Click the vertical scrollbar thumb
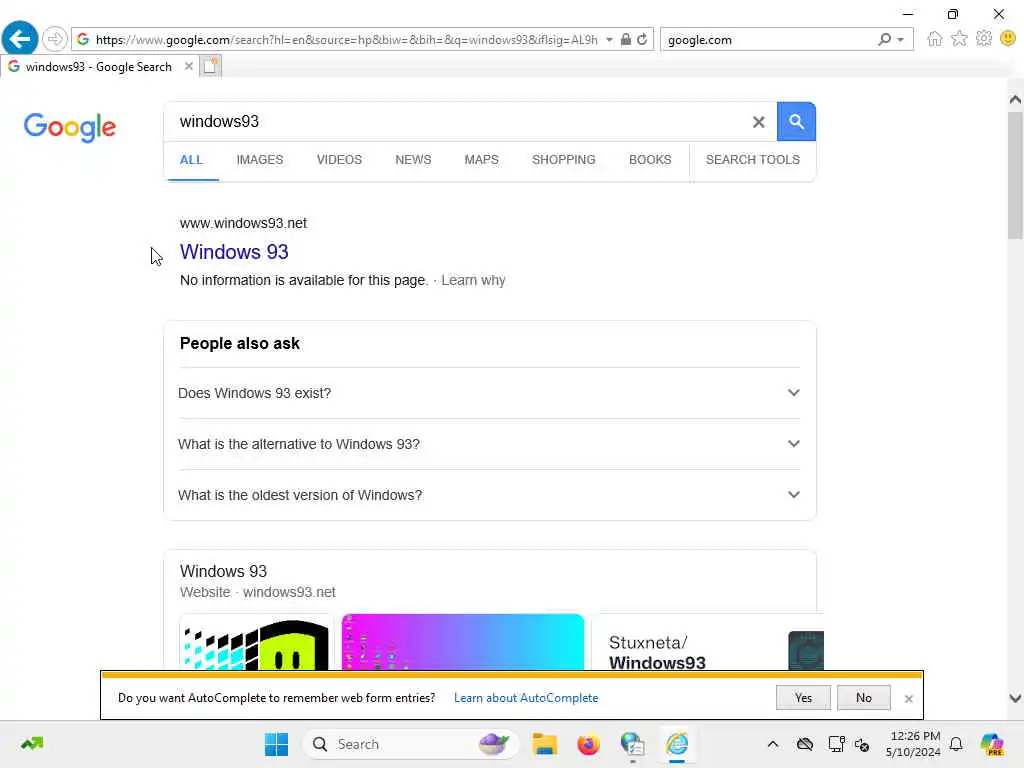 (1015, 175)
